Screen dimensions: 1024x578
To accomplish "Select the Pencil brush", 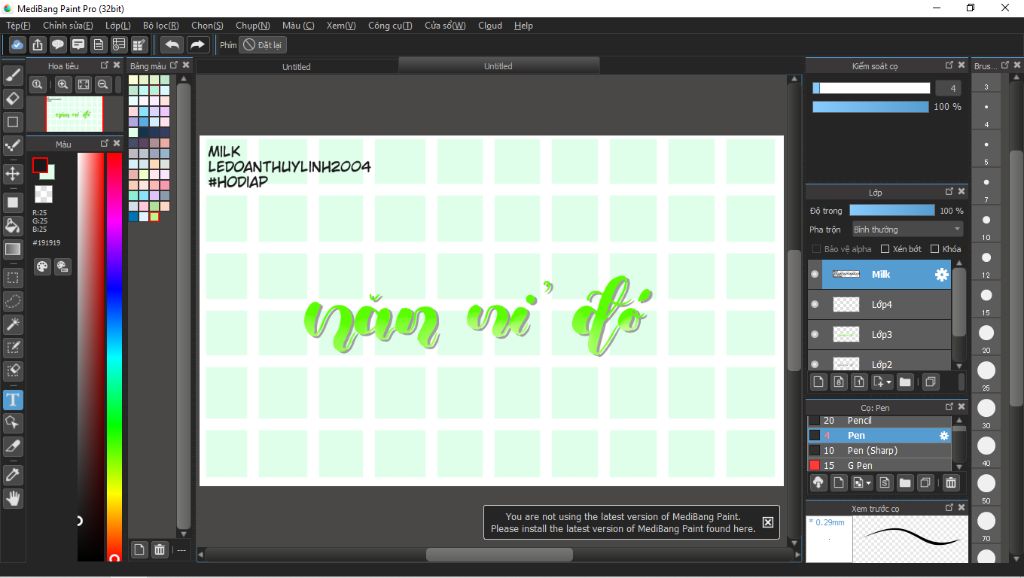I will 879,421.
